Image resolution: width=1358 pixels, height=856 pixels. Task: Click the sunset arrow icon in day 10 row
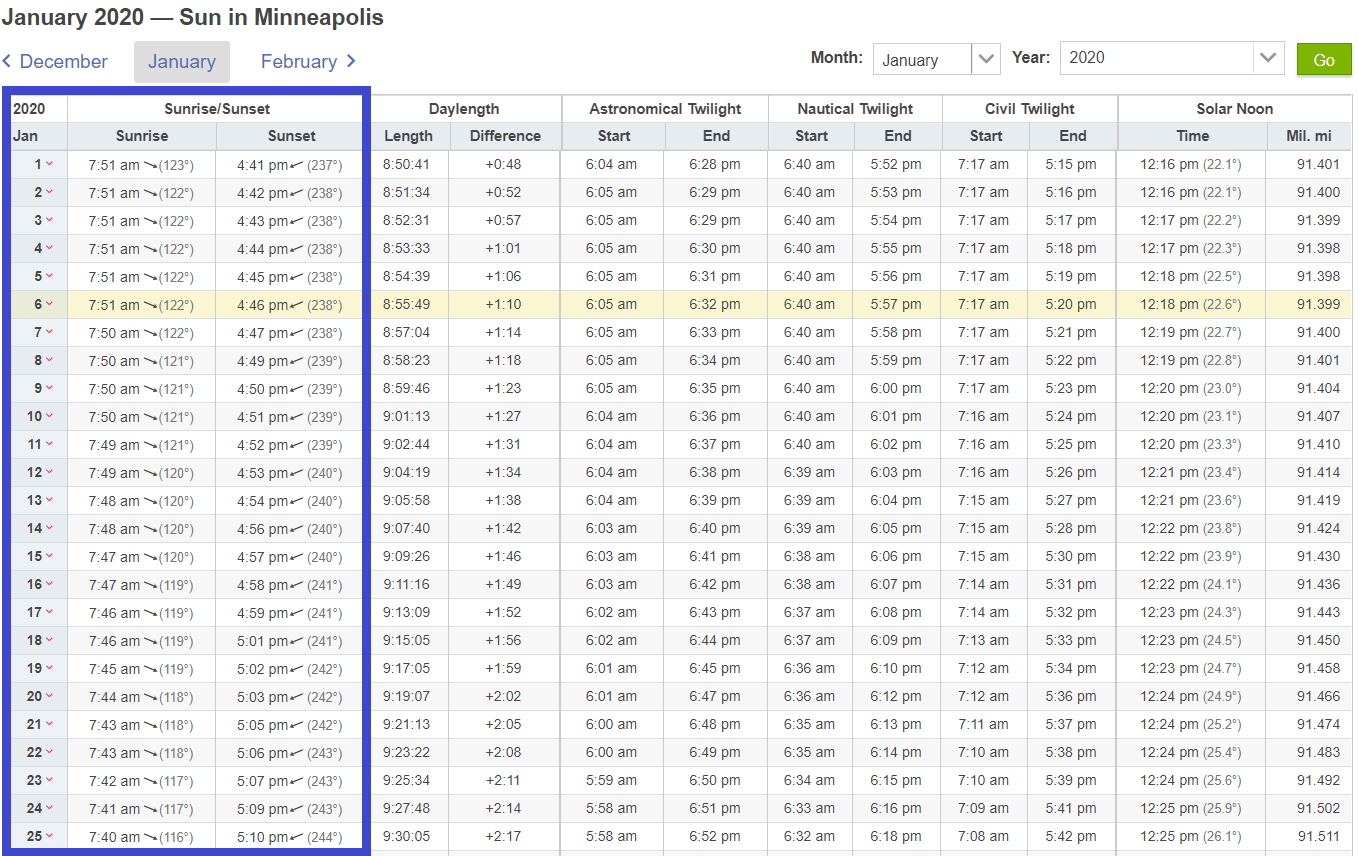pyautogui.click(x=297, y=417)
